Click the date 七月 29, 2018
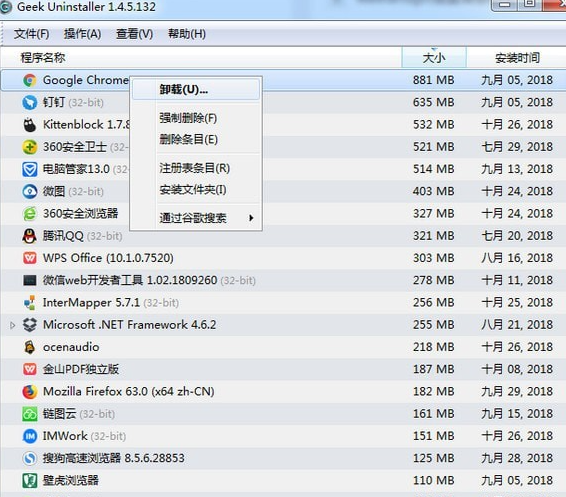This screenshot has height=497, width=566. coord(517,147)
